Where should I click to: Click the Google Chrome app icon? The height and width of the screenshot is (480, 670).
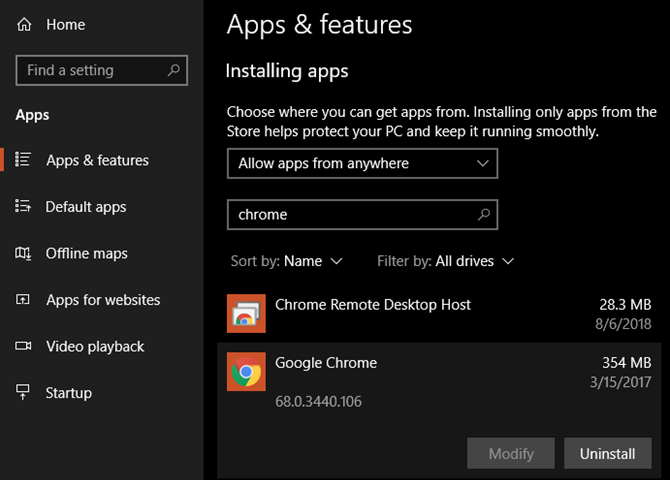point(246,372)
